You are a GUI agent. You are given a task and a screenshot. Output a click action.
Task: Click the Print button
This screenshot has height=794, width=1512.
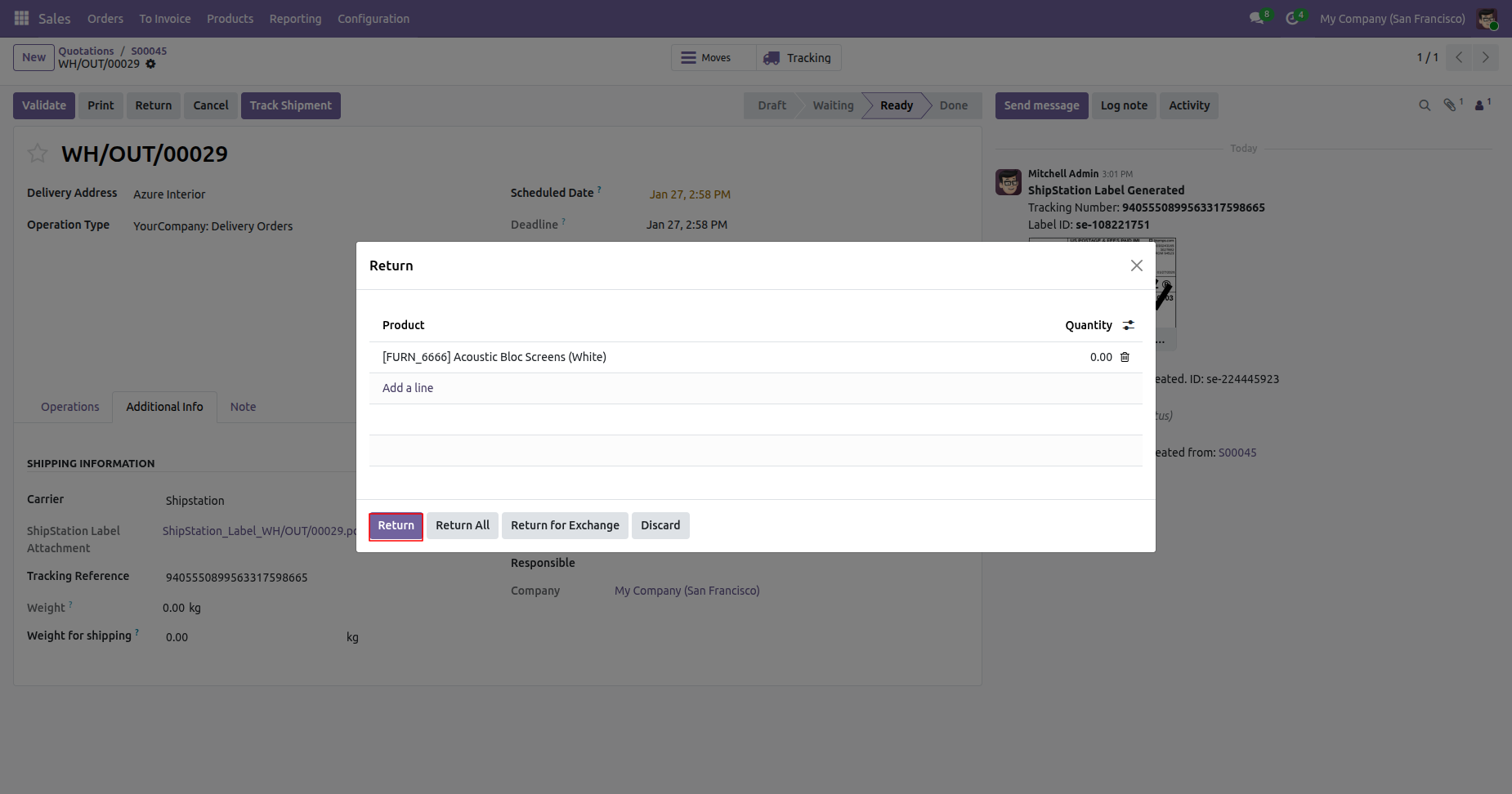point(101,105)
